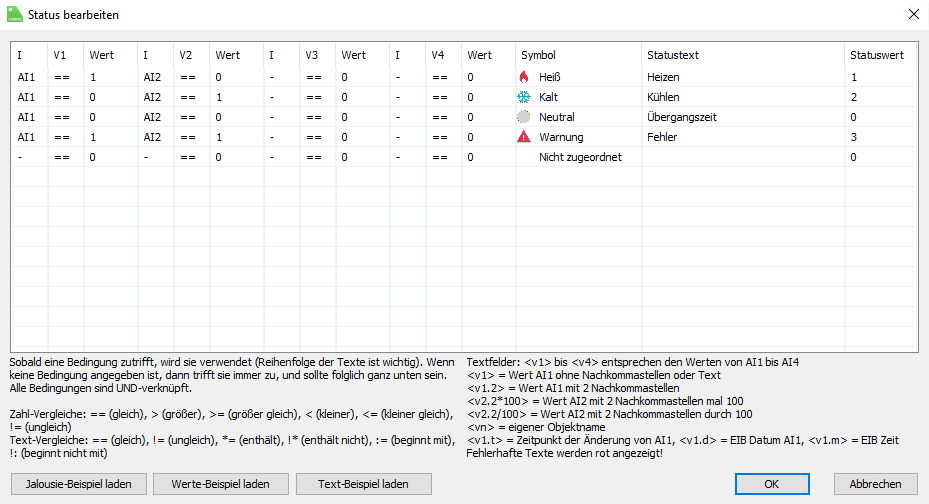Cancel with the Abbrechen button
Screen dimensions: 929x504
click(x=875, y=484)
